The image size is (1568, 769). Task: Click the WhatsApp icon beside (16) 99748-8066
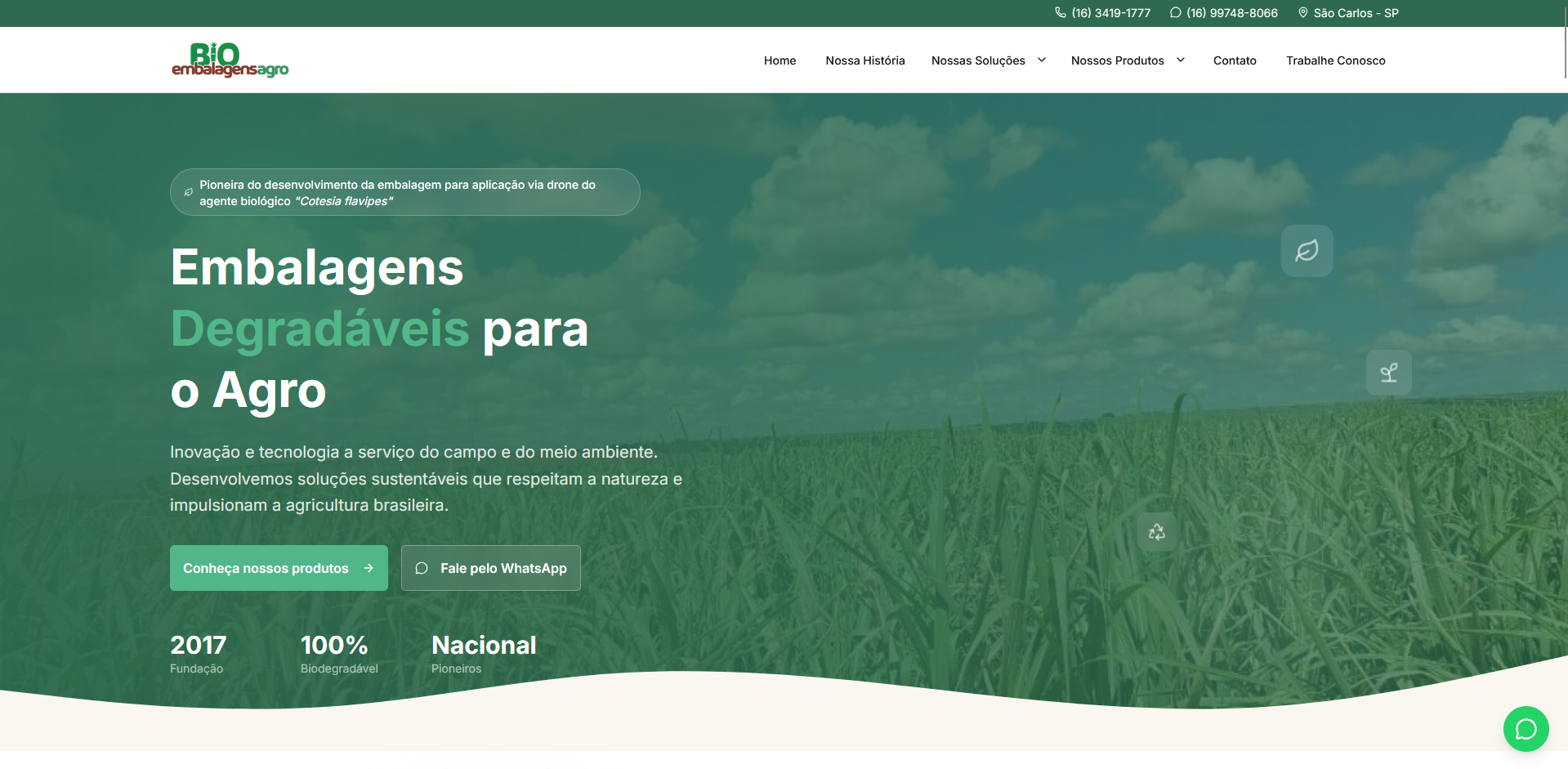tap(1175, 12)
